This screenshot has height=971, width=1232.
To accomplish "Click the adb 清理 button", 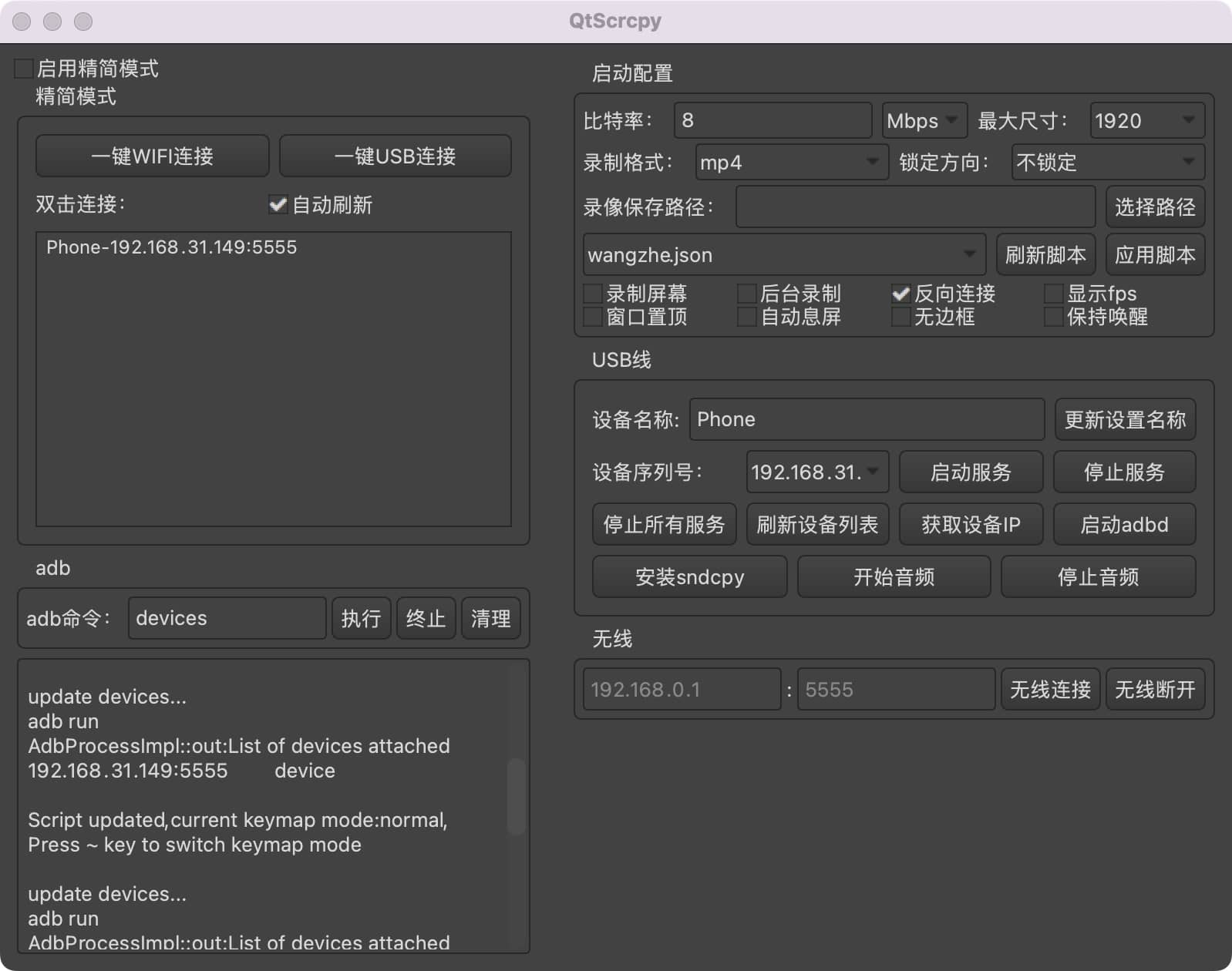I will pos(490,618).
